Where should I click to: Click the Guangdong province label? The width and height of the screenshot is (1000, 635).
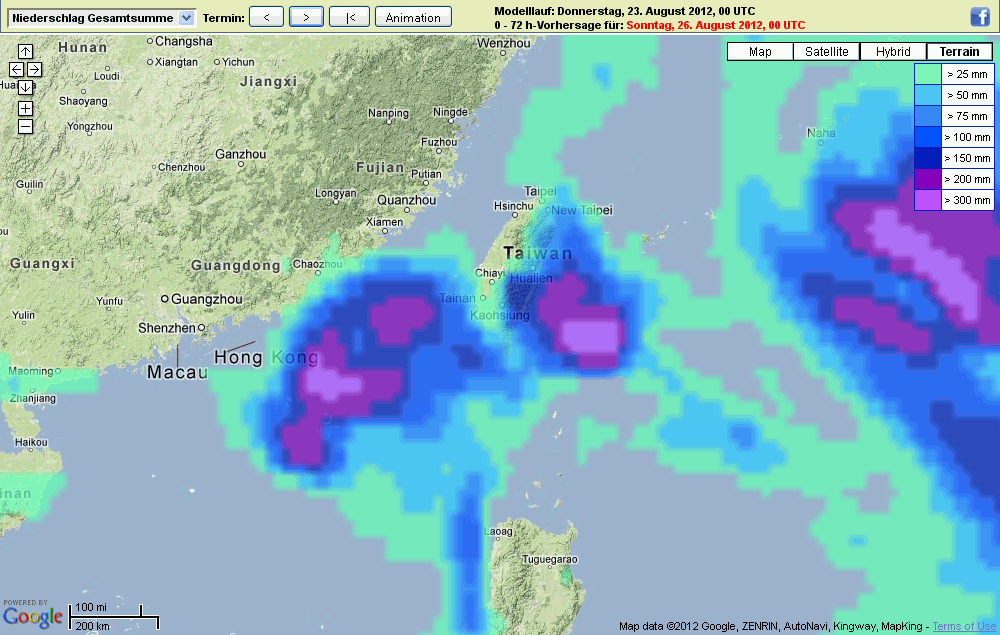point(235,266)
